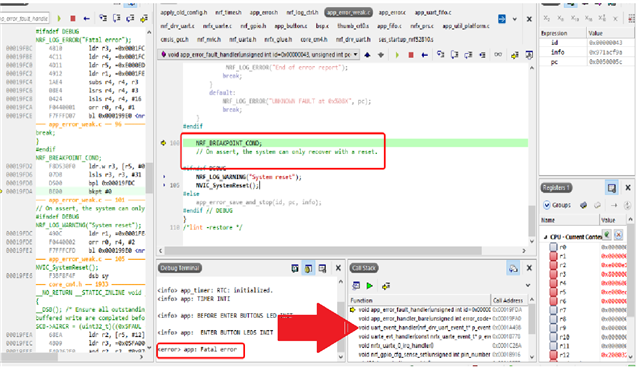Switch to app_error.h tab
This screenshot has height=369, width=639.
coord(264,13)
